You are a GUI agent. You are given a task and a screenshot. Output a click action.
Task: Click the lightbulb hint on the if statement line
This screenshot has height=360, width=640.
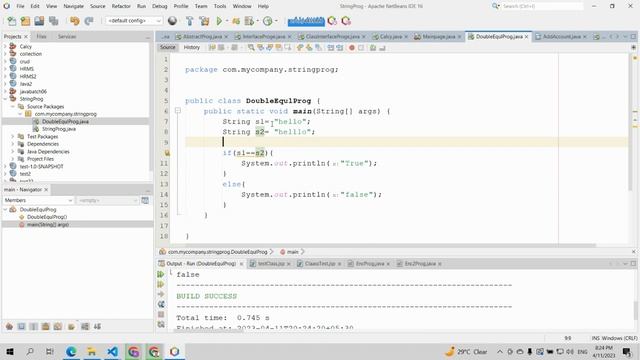click(x=167, y=153)
